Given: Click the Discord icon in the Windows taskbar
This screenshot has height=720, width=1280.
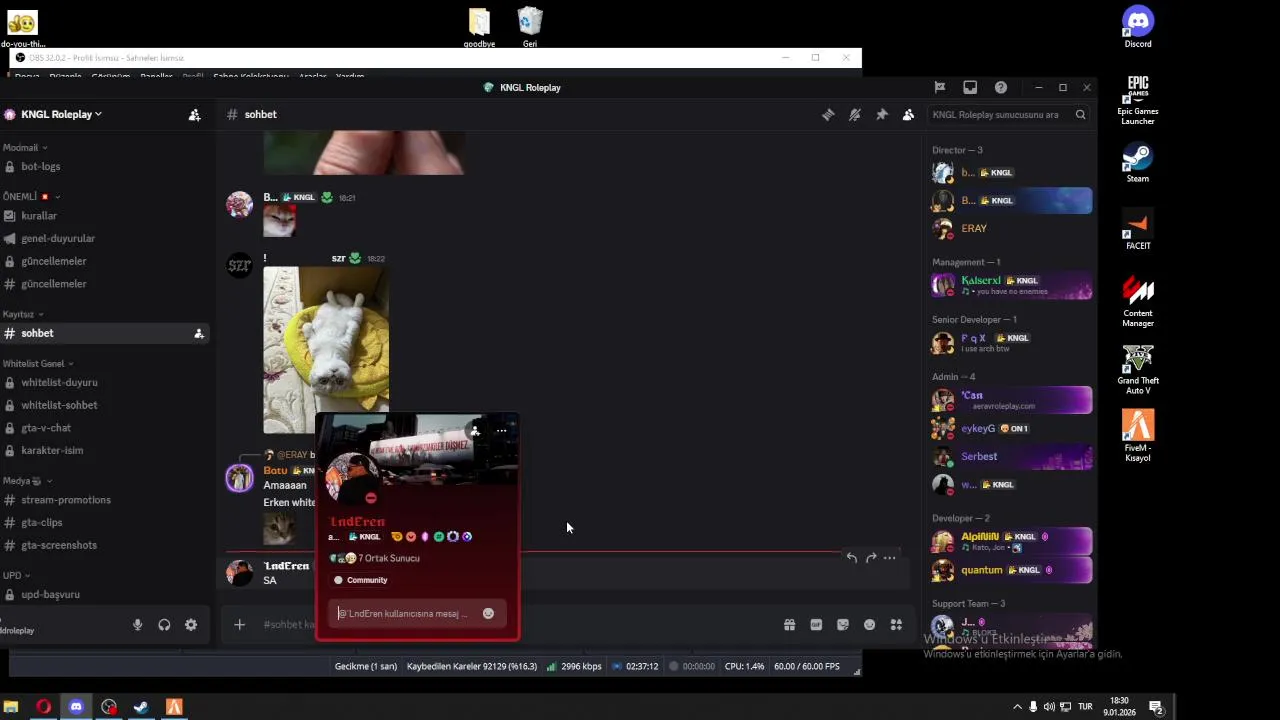Looking at the screenshot, I should pos(76,707).
